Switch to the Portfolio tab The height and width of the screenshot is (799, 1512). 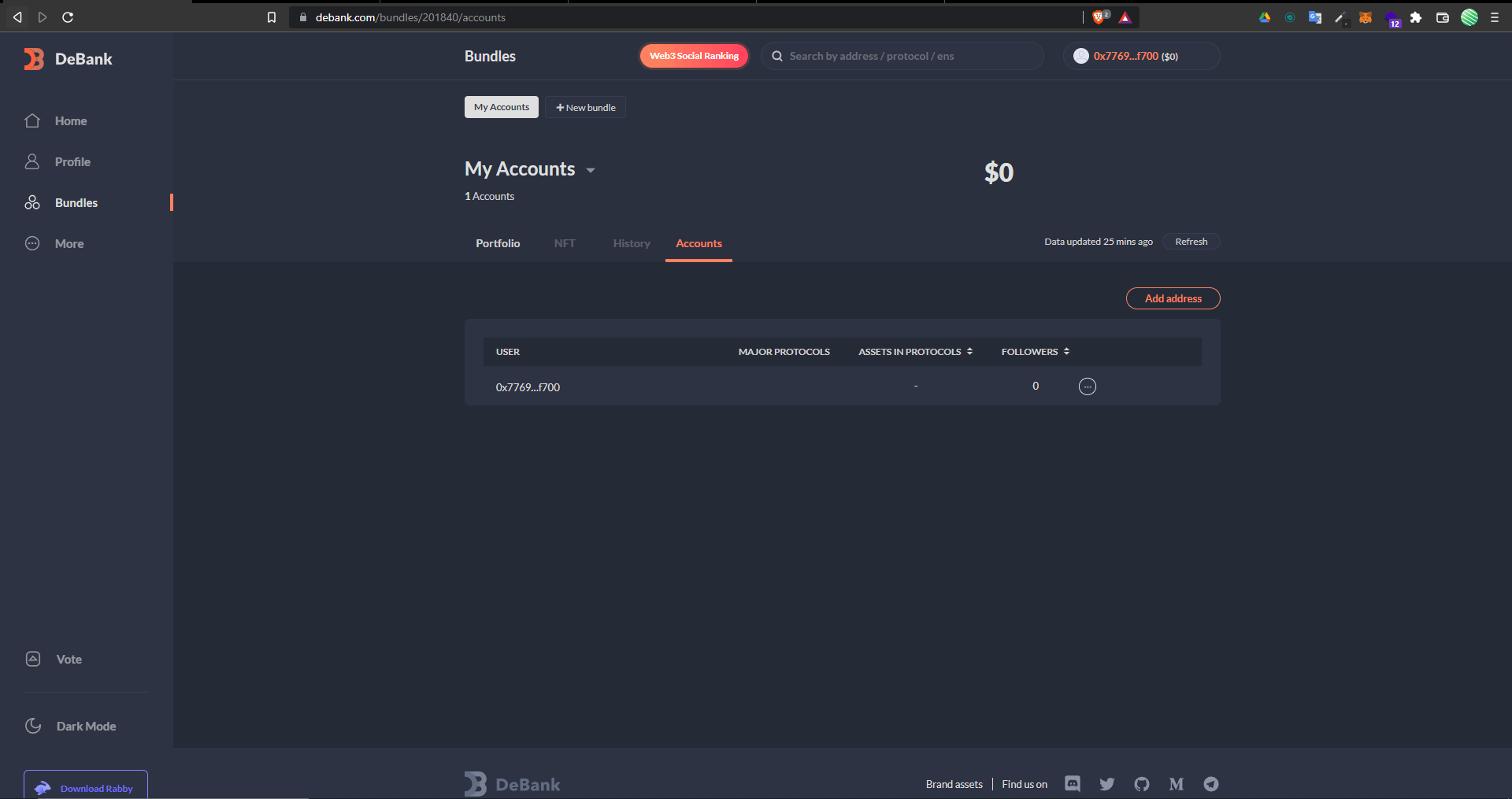[498, 243]
